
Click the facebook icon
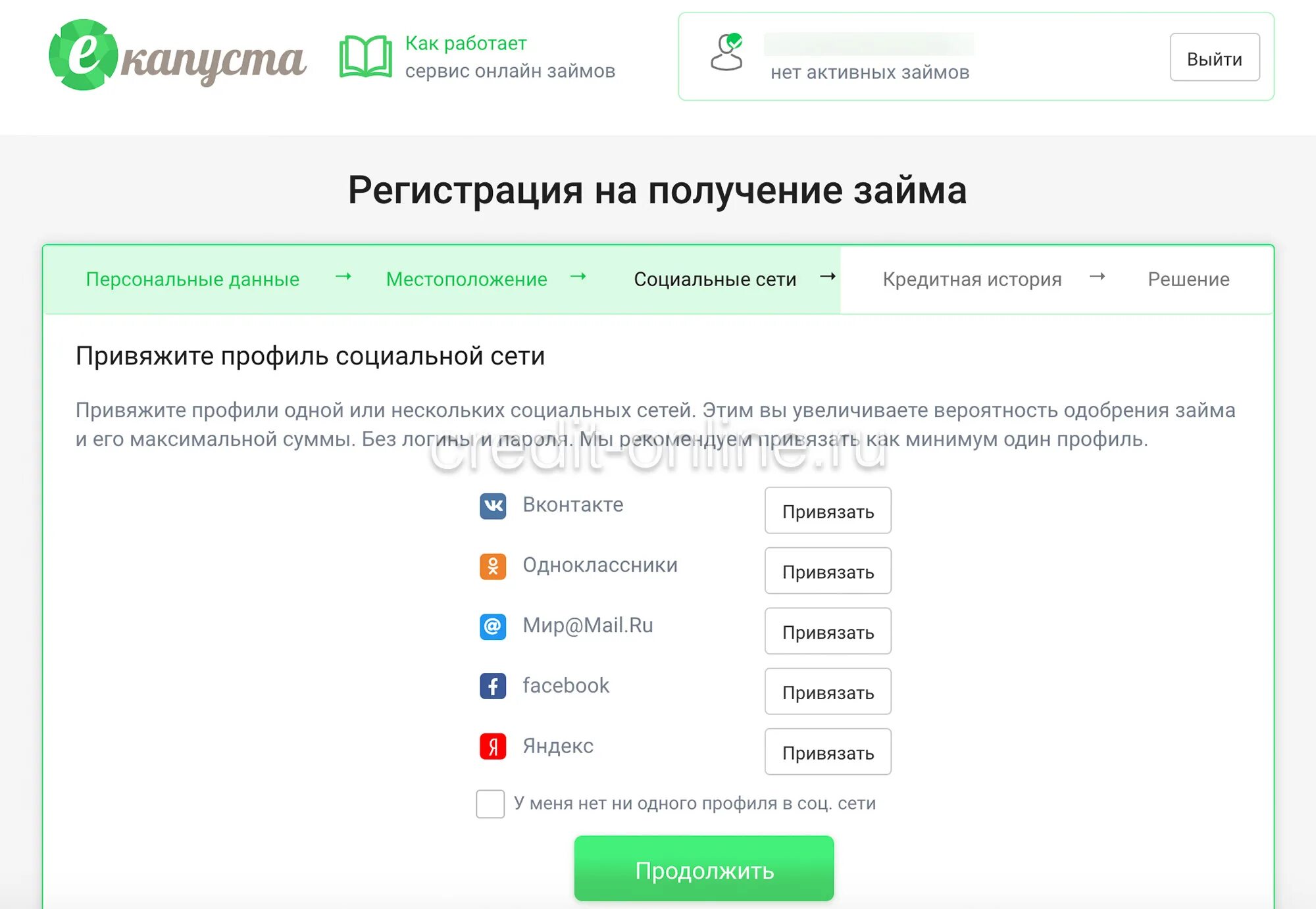coord(493,686)
